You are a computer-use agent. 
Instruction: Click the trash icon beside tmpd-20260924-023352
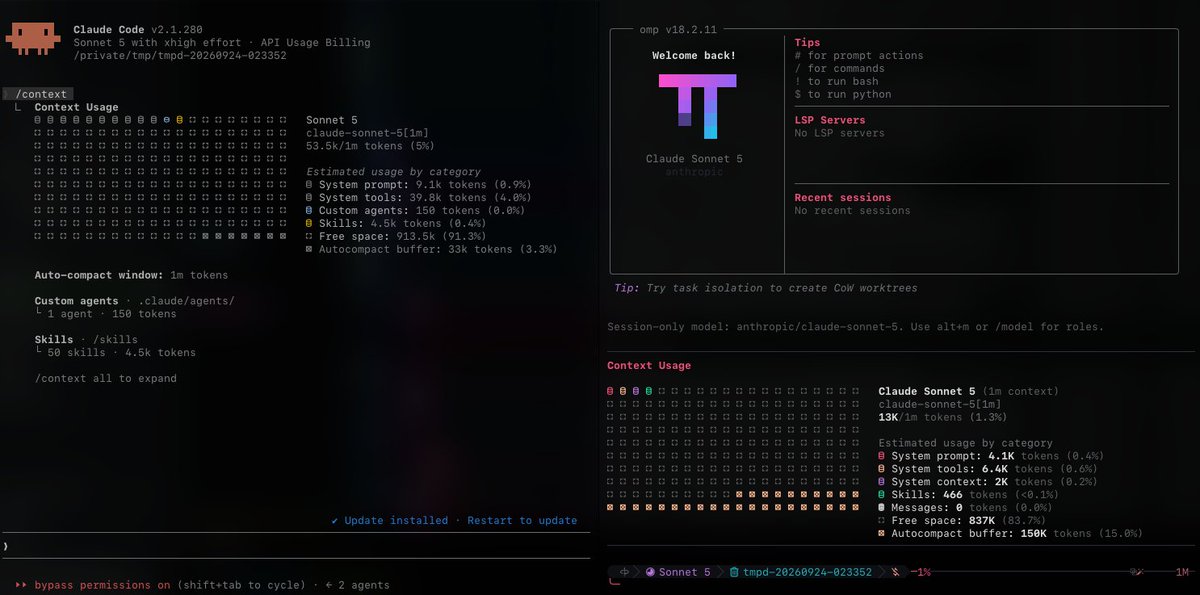[734, 573]
